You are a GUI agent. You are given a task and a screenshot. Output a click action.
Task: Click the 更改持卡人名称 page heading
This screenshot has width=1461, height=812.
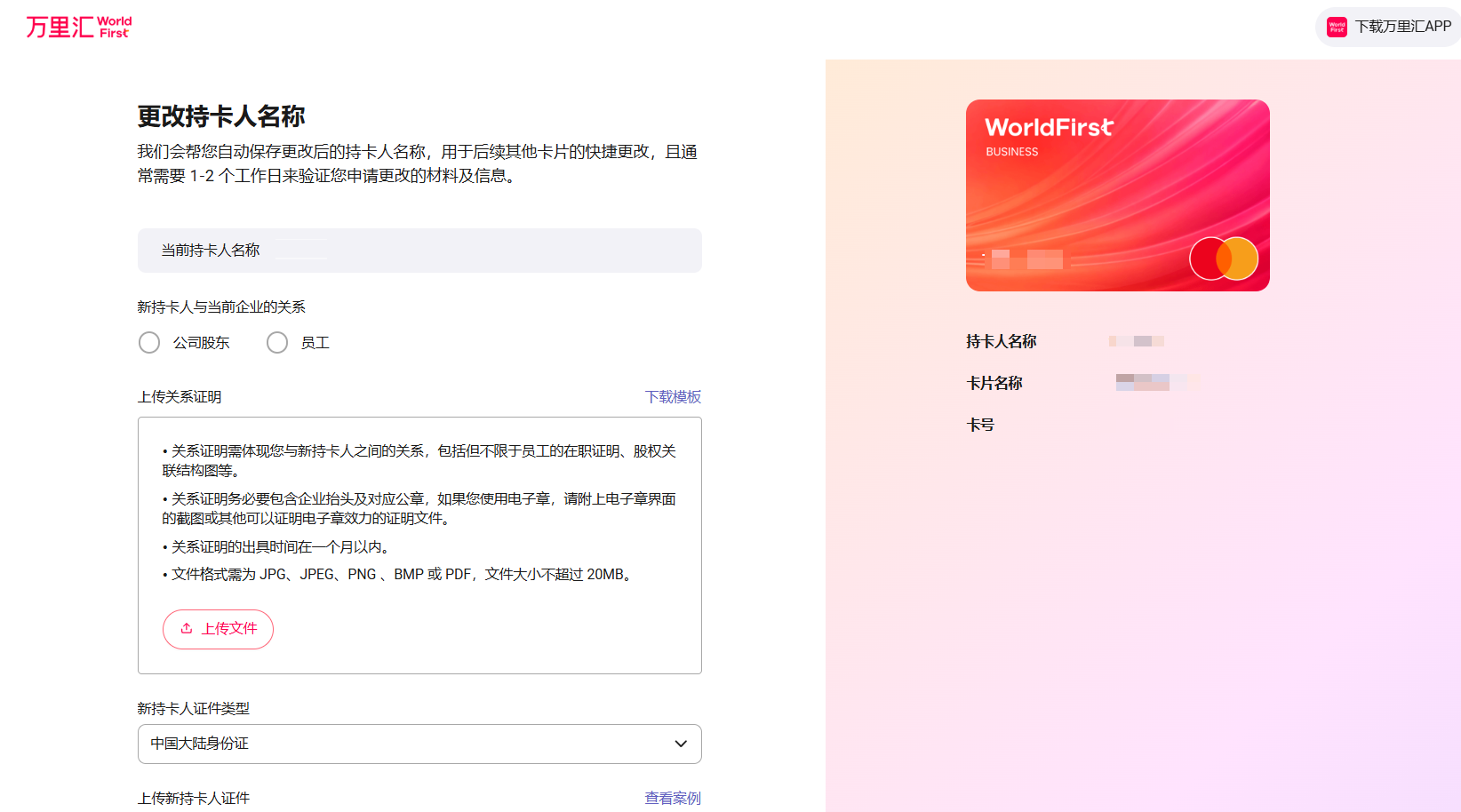[220, 115]
